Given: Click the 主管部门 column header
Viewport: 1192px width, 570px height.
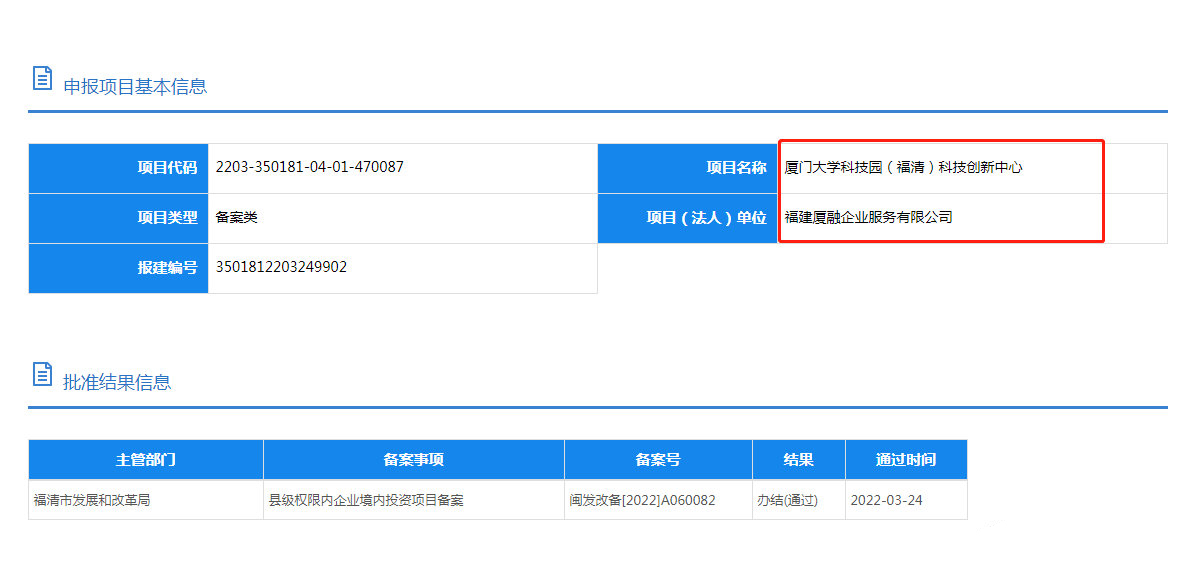Looking at the screenshot, I should [146, 459].
